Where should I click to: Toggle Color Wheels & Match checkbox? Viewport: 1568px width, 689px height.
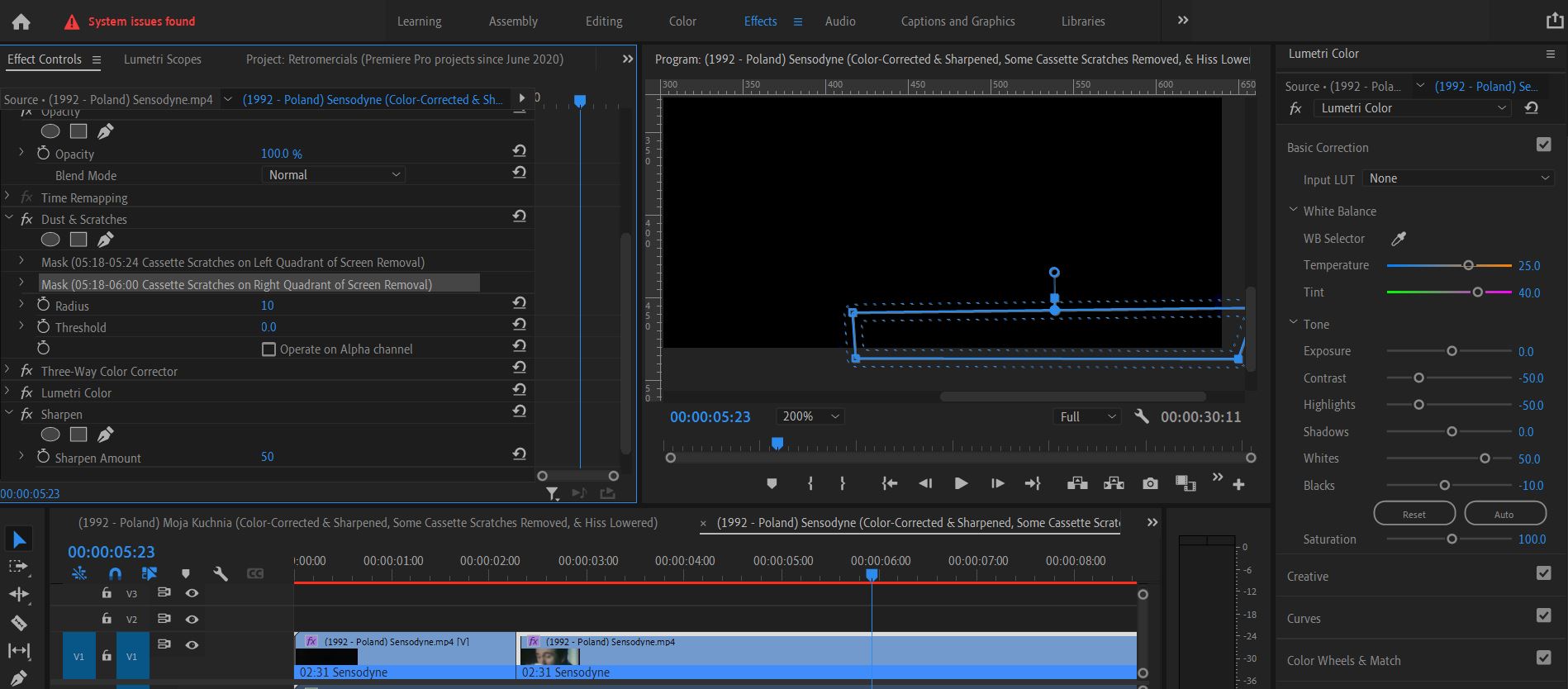coord(1543,658)
